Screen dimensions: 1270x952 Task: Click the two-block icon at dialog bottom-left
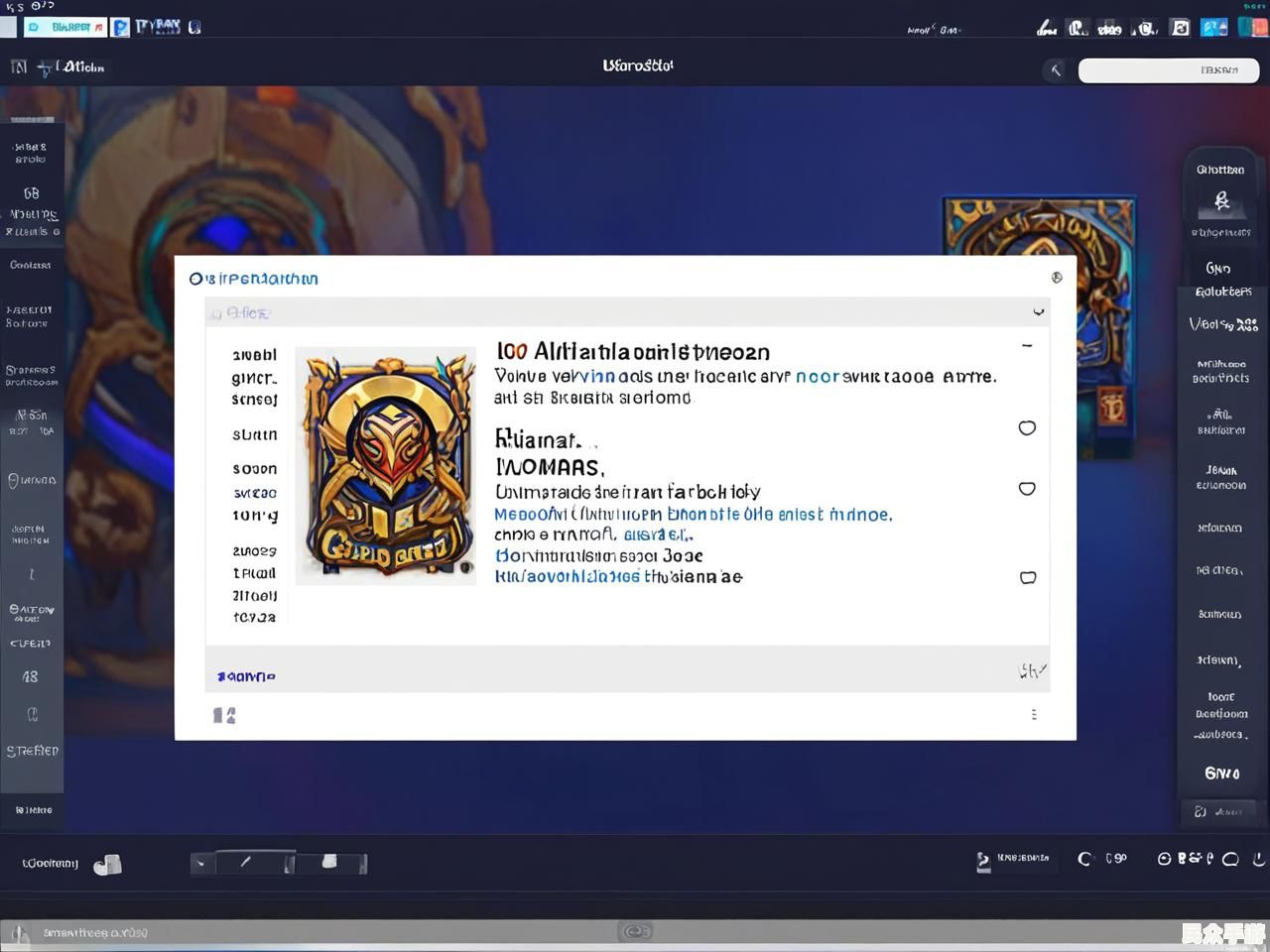pyautogui.click(x=224, y=715)
